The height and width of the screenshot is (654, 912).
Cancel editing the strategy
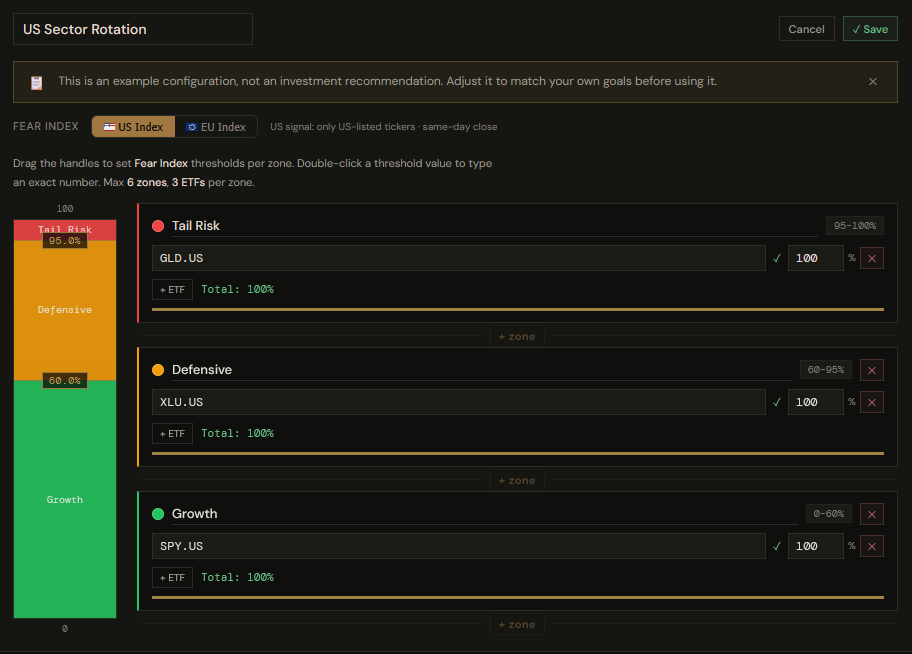pos(806,29)
